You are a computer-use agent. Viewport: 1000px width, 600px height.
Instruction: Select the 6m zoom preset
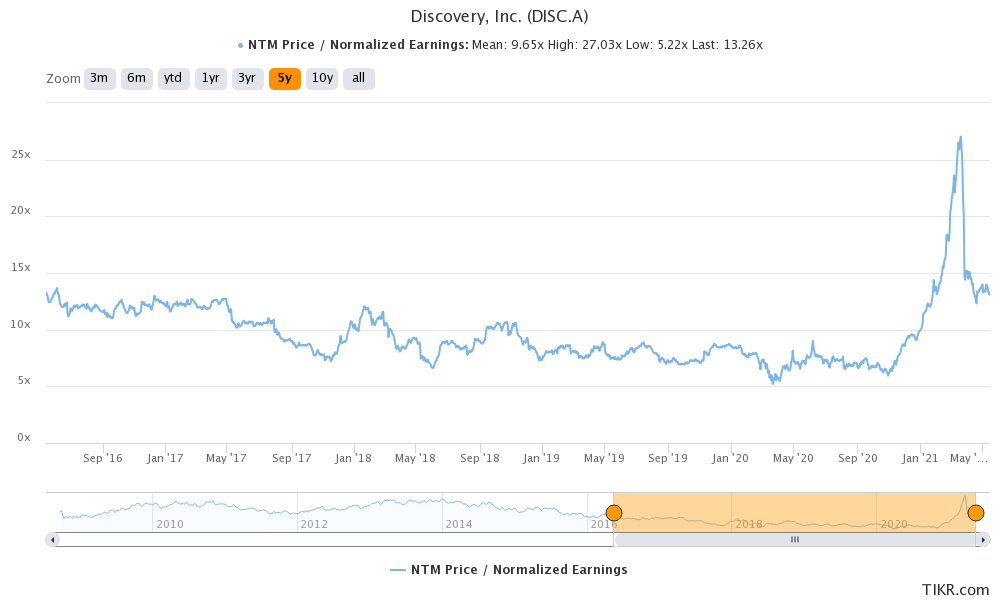coord(136,78)
